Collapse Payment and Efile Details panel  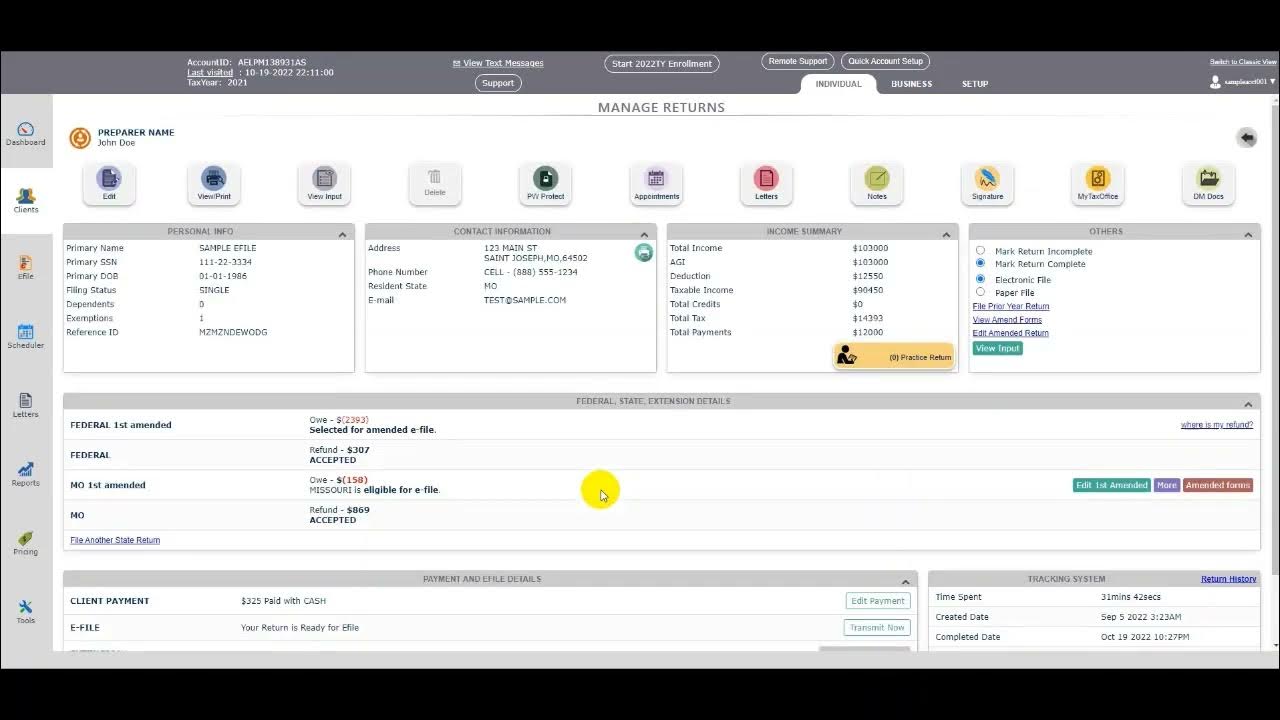[905, 581]
